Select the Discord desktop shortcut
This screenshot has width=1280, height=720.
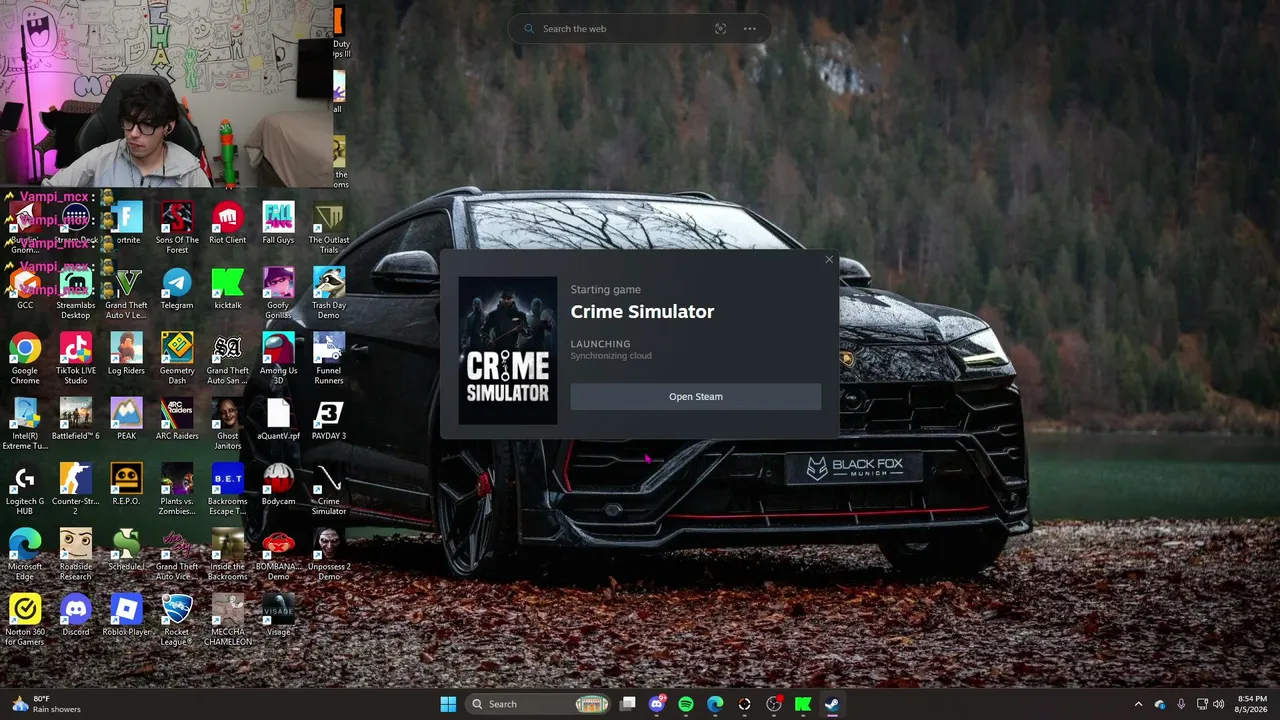(x=76, y=615)
